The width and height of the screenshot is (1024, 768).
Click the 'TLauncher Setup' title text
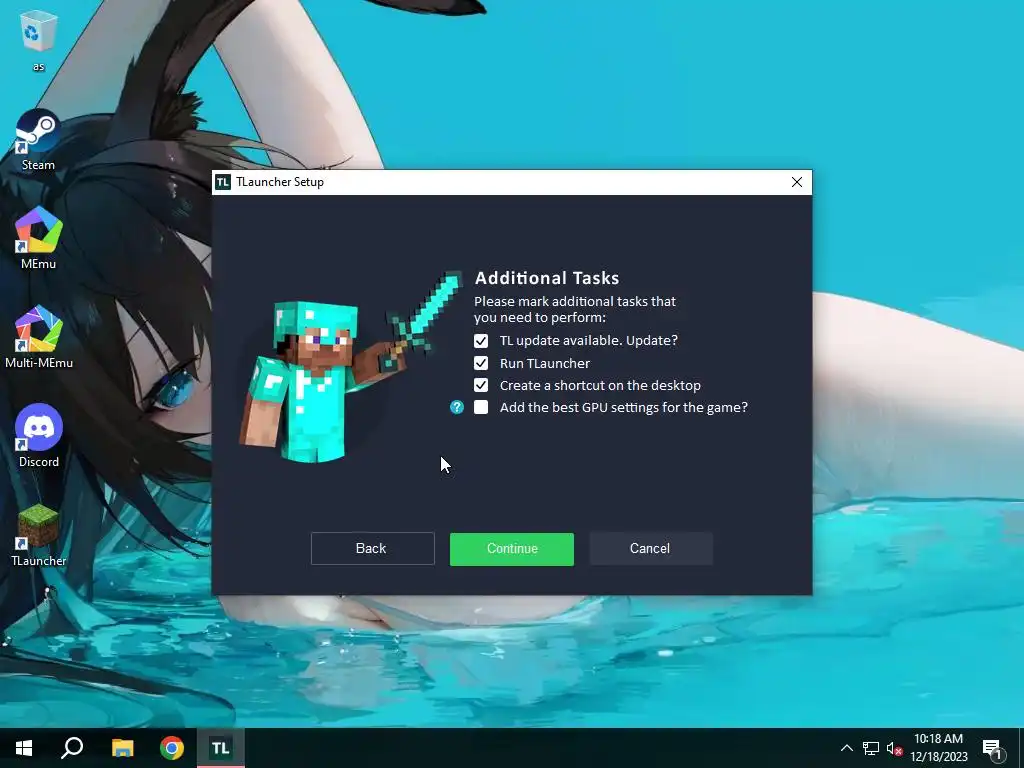pyautogui.click(x=280, y=182)
